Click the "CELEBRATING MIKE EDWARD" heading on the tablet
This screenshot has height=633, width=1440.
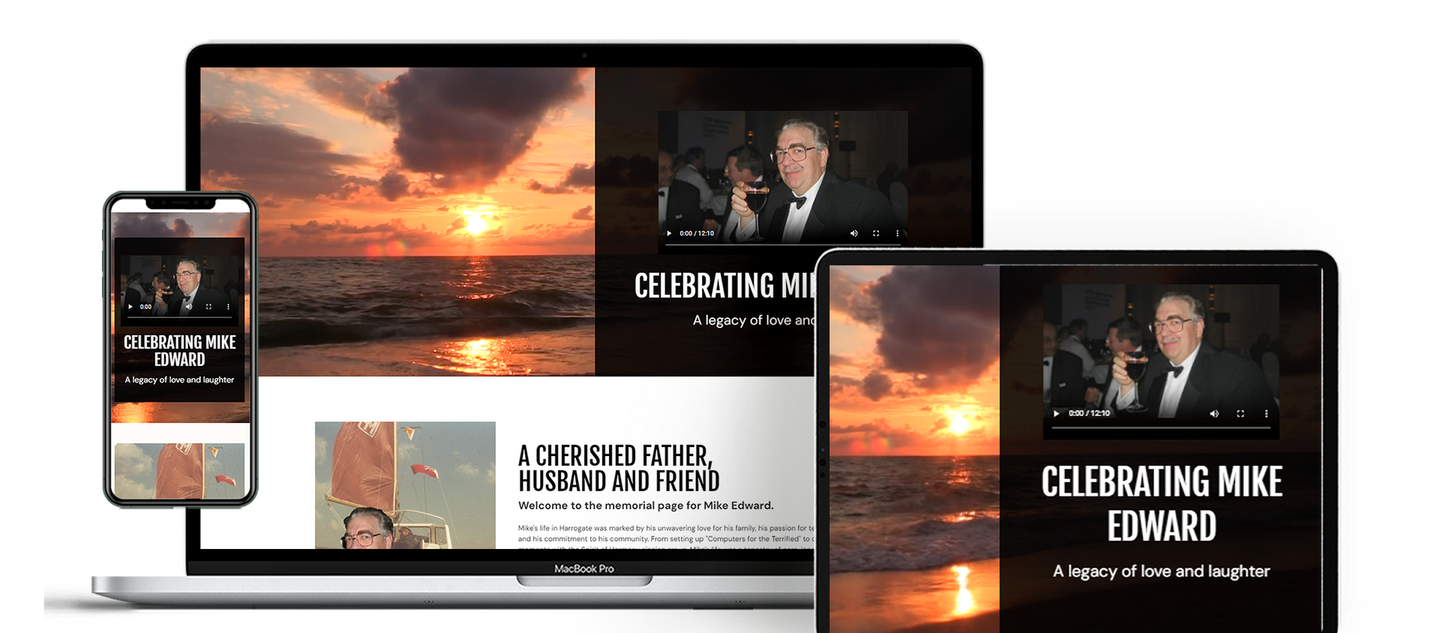coord(1162,504)
